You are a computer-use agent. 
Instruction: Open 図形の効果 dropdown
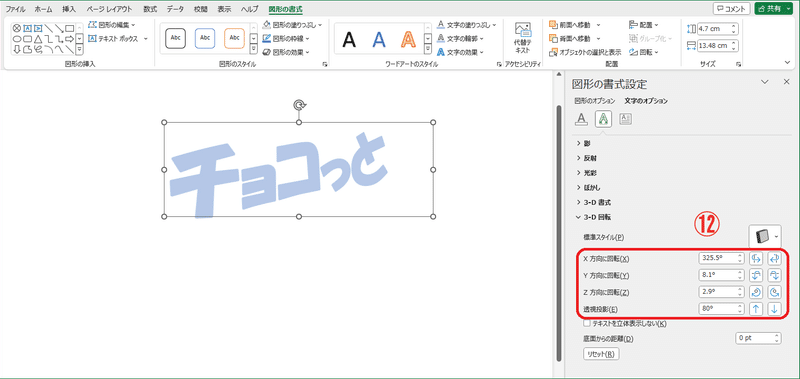click(286, 52)
